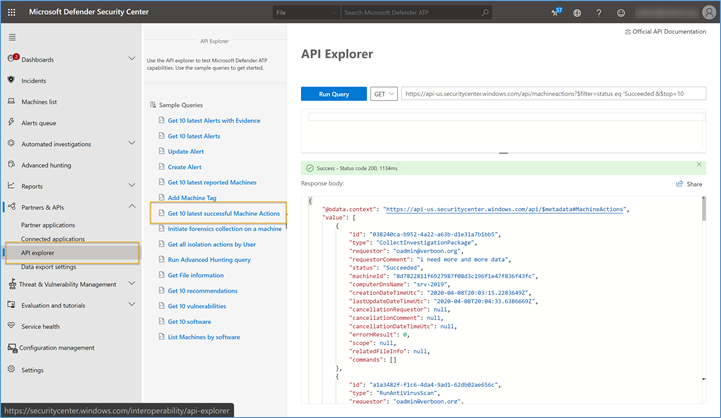Click the Settings gear icon
Screen dimensions: 721x418
tap(11, 369)
